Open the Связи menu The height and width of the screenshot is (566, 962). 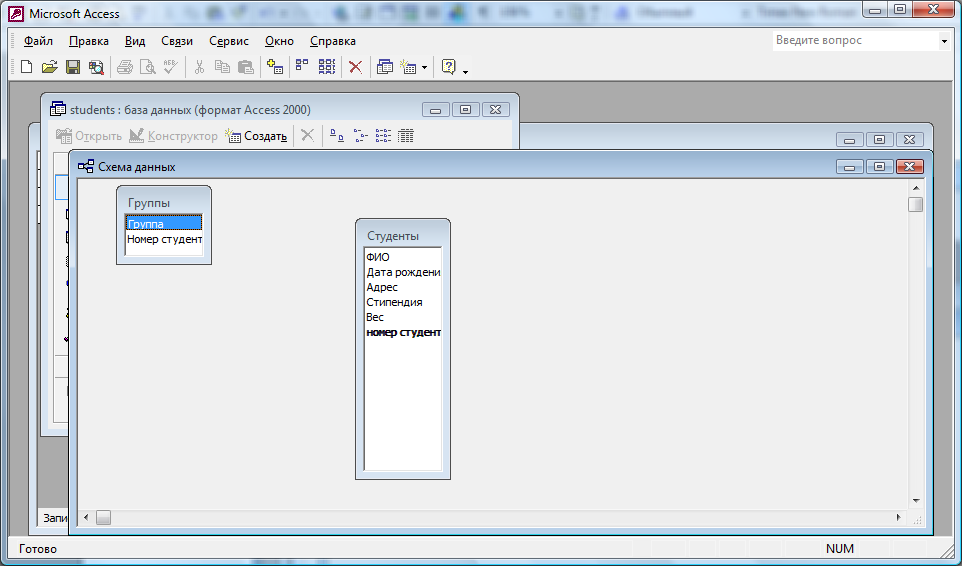[x=177, y=41]
